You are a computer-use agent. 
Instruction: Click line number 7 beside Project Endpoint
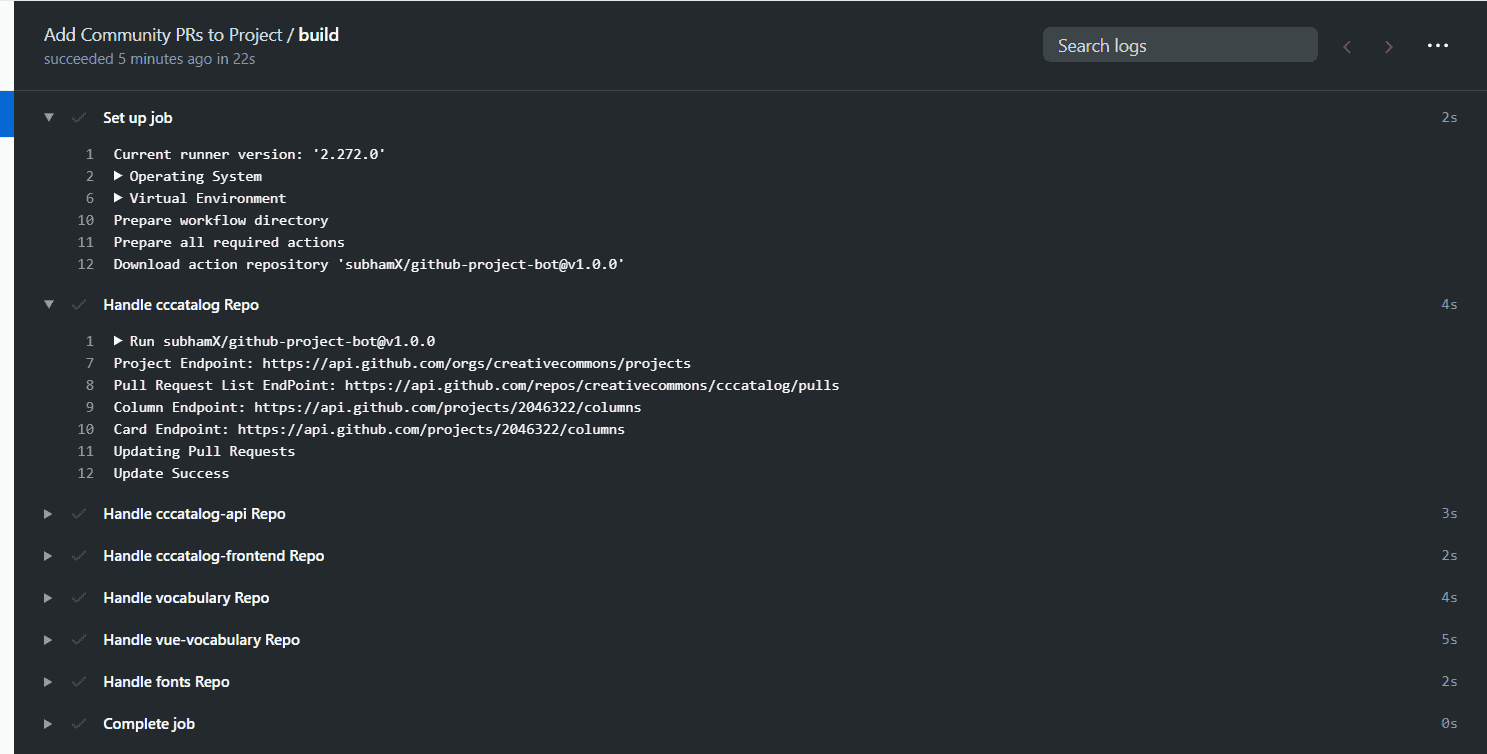click(x=89, y=363)
